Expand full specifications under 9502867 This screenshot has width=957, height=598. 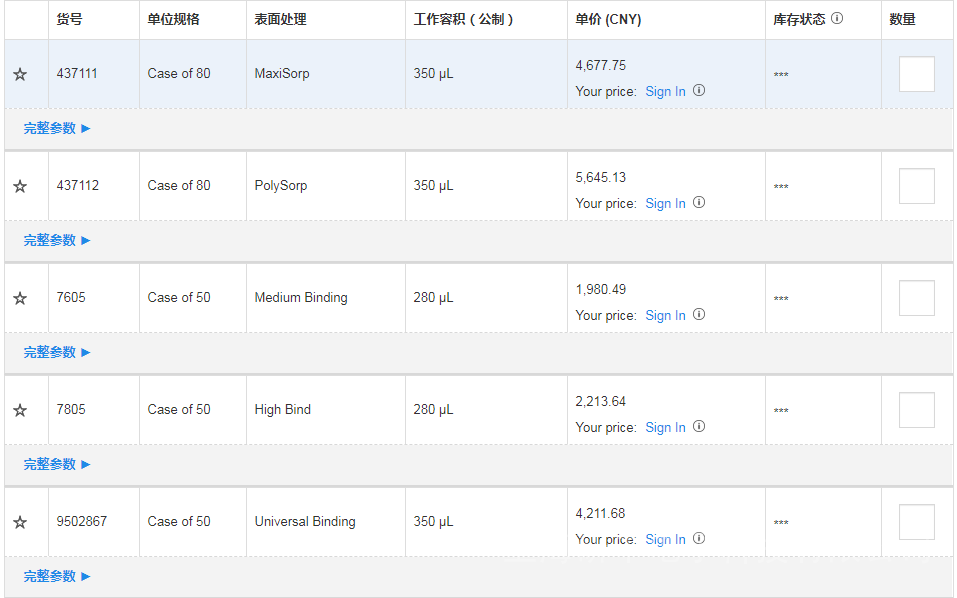pyautogui.click(x=57, y=576)
